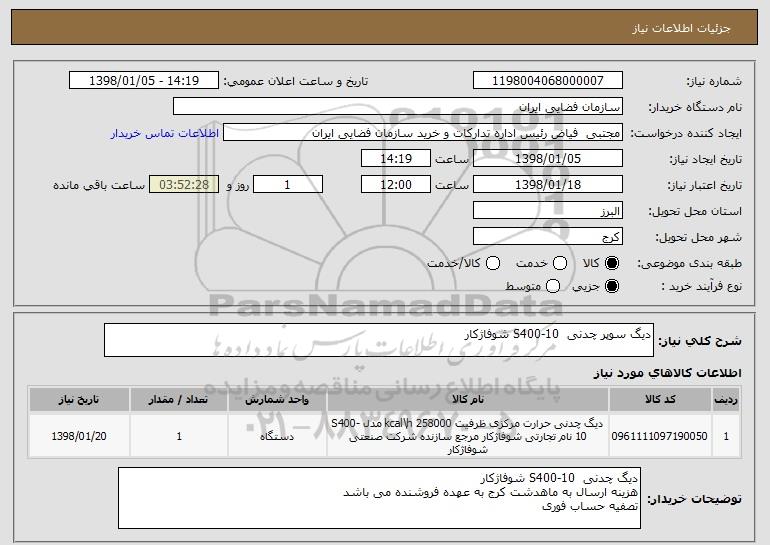770x545 pixels.
Task: Click the شرح کلی نیاز label
Action: point(700,341)
